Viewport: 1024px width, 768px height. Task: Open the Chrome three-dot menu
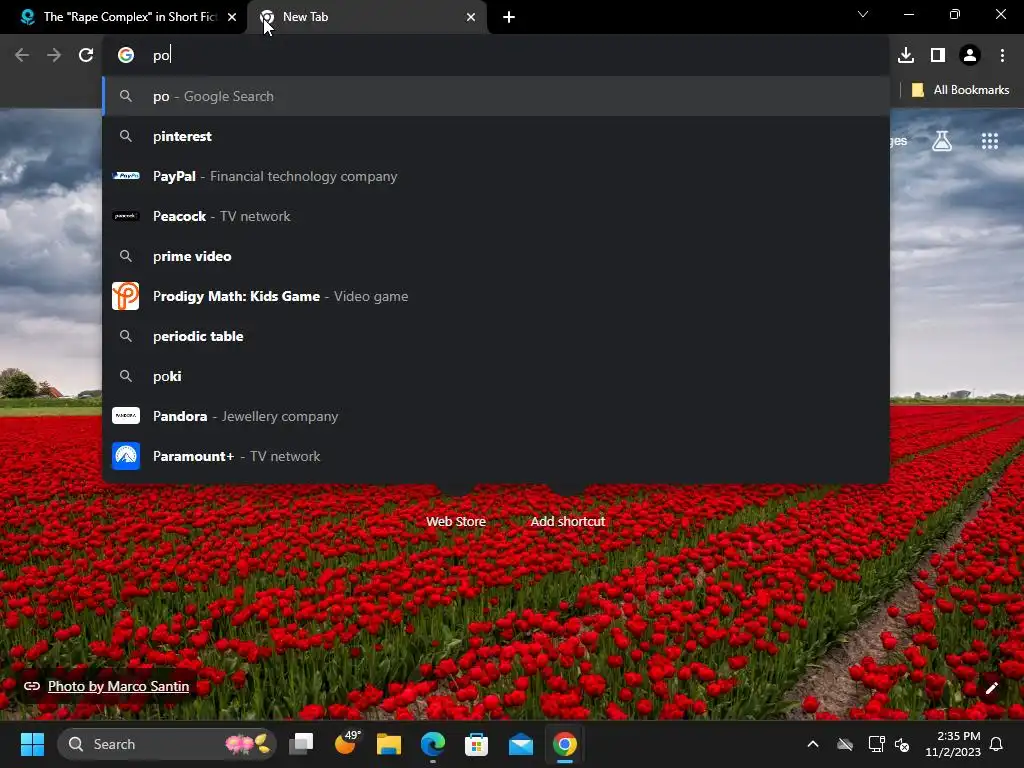point(1002,55)
